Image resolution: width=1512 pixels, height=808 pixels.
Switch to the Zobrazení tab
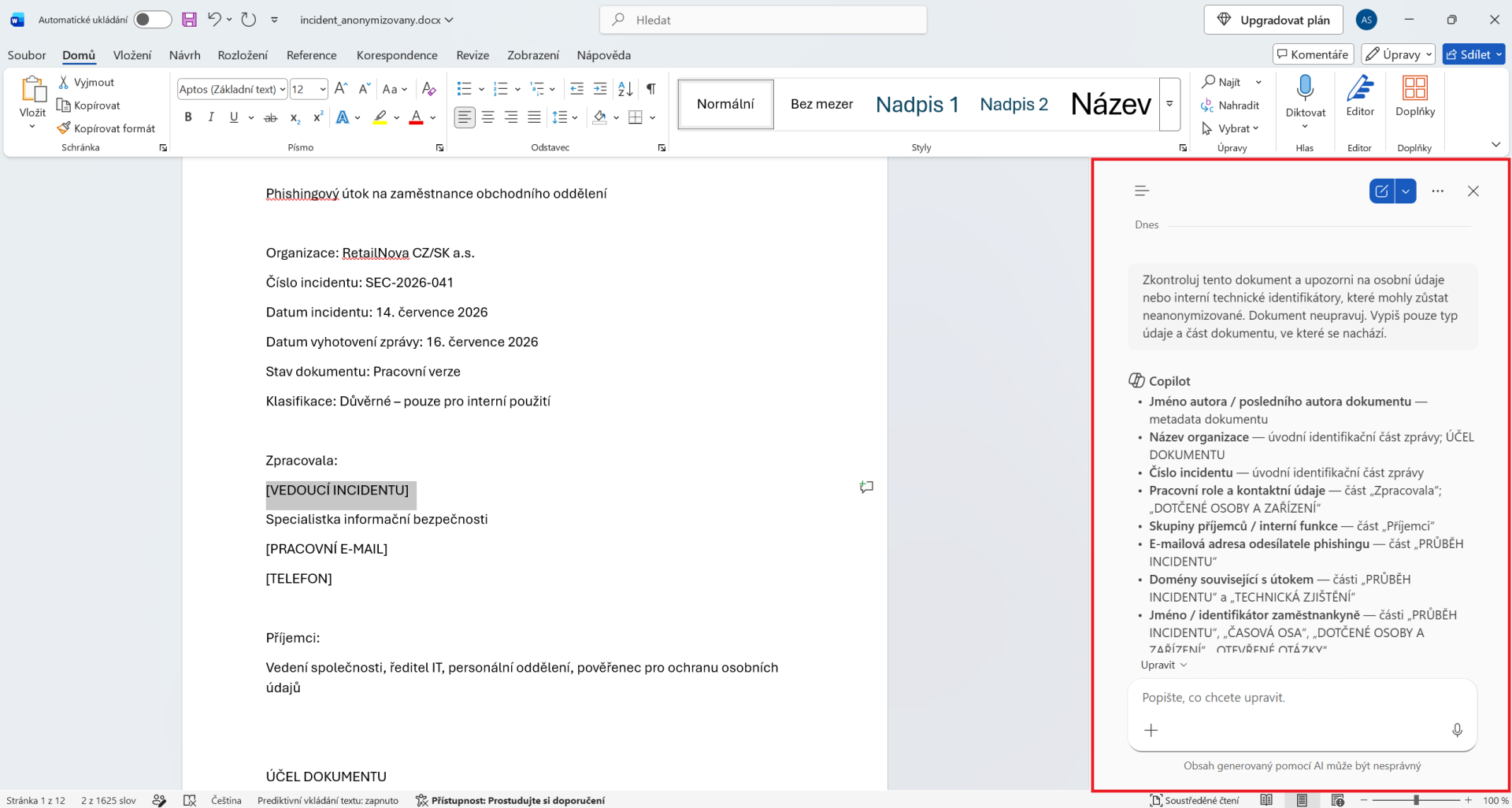tap(533, 55)
